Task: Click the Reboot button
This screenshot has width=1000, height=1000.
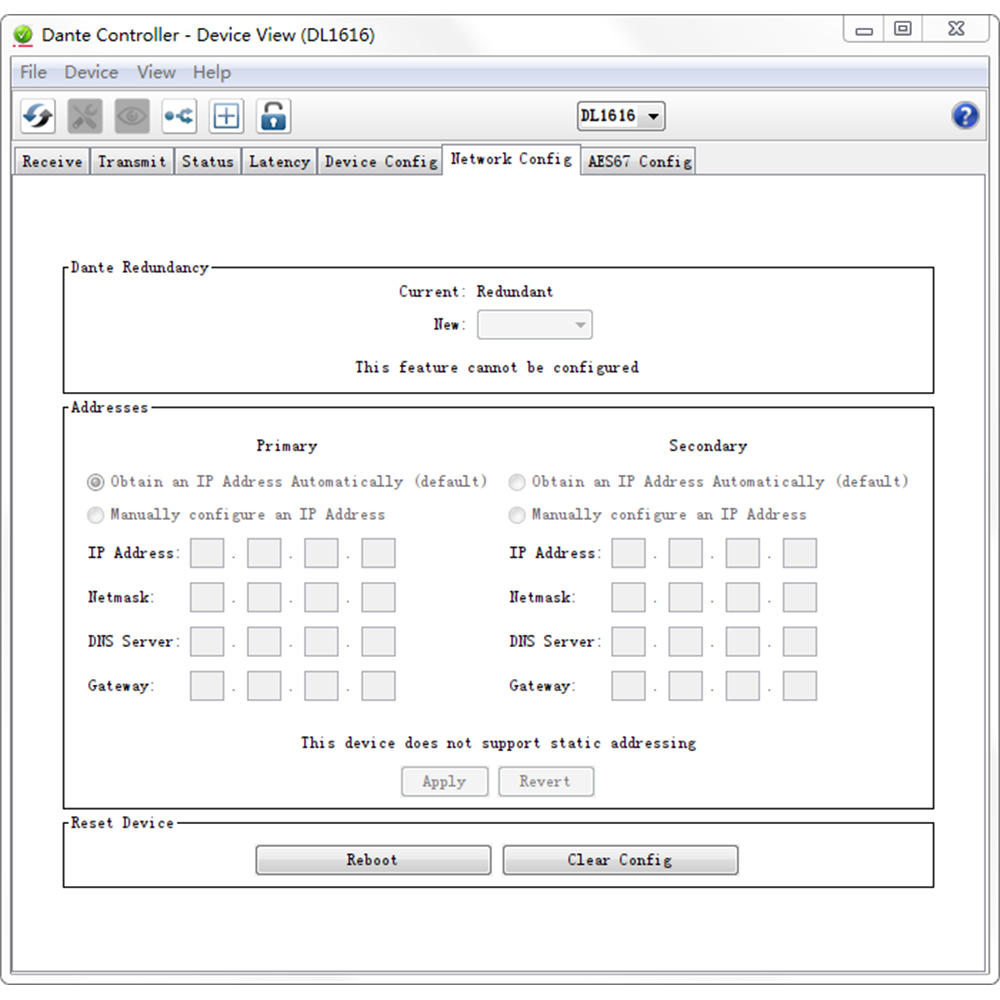Action: pyautogui.click(x=373, y=860)
